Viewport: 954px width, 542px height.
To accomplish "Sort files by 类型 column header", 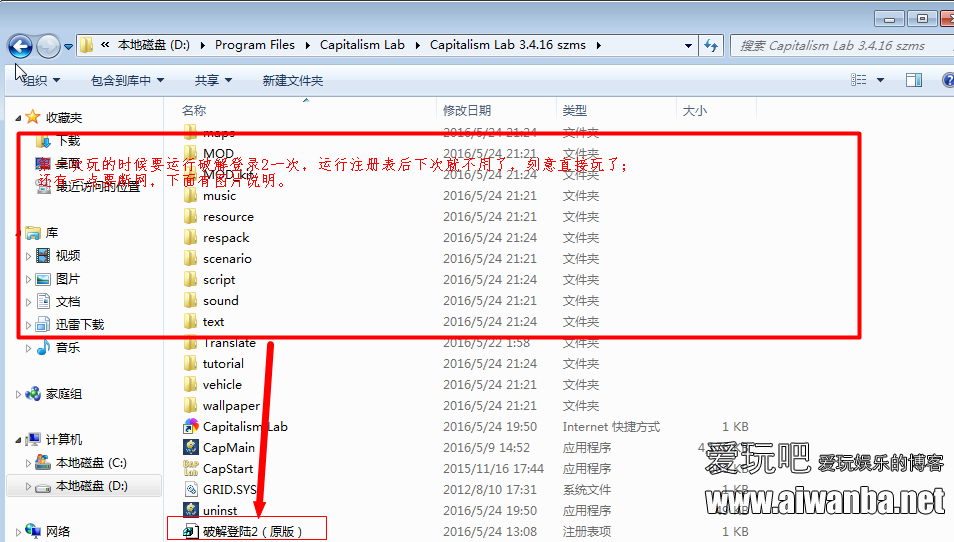I will click(574, 110).
